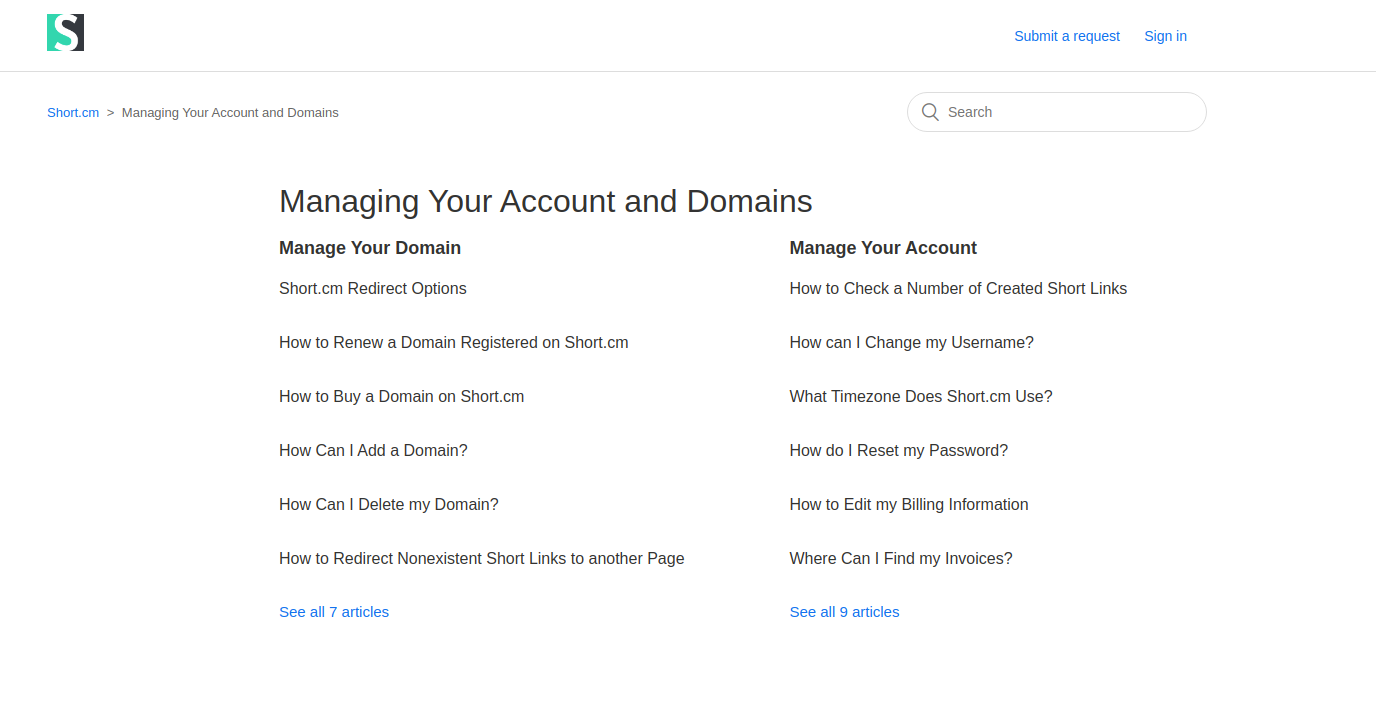The image size is (1376, 713).
Task: Open the Manage Your Account section
Action: (883, 248)
